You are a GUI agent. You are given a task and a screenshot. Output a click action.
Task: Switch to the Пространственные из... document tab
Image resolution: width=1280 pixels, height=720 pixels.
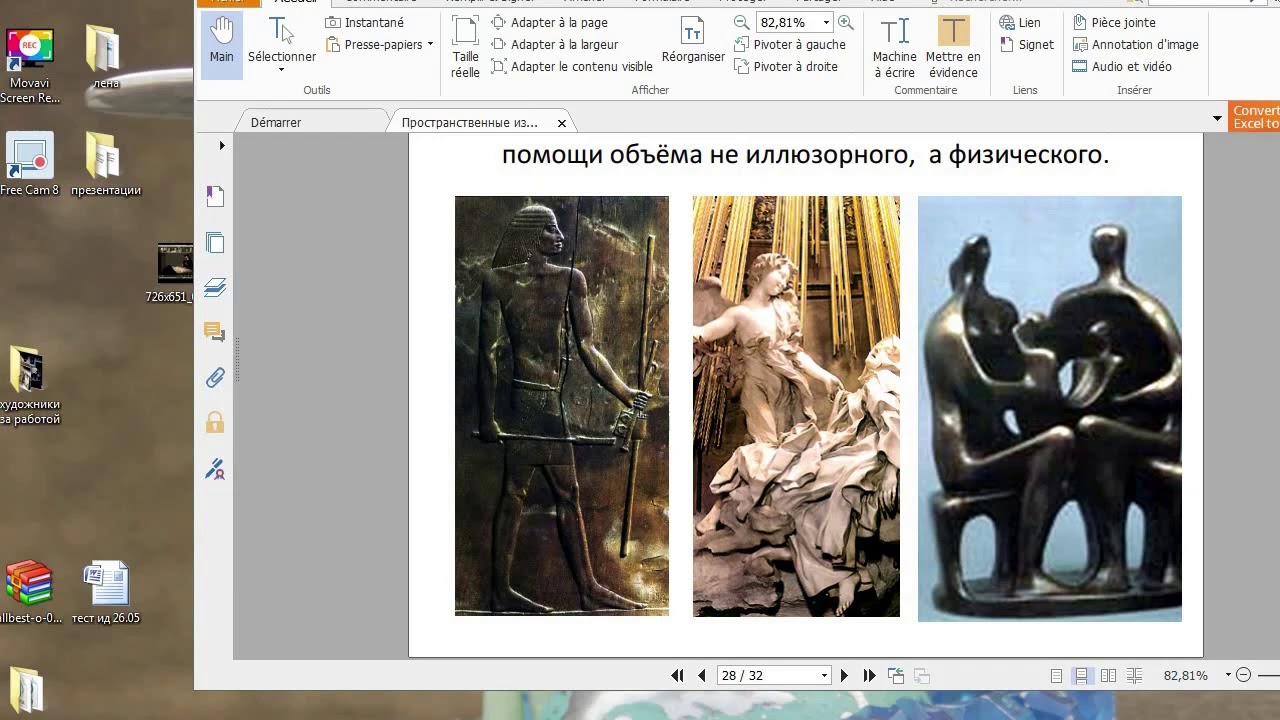470,122
